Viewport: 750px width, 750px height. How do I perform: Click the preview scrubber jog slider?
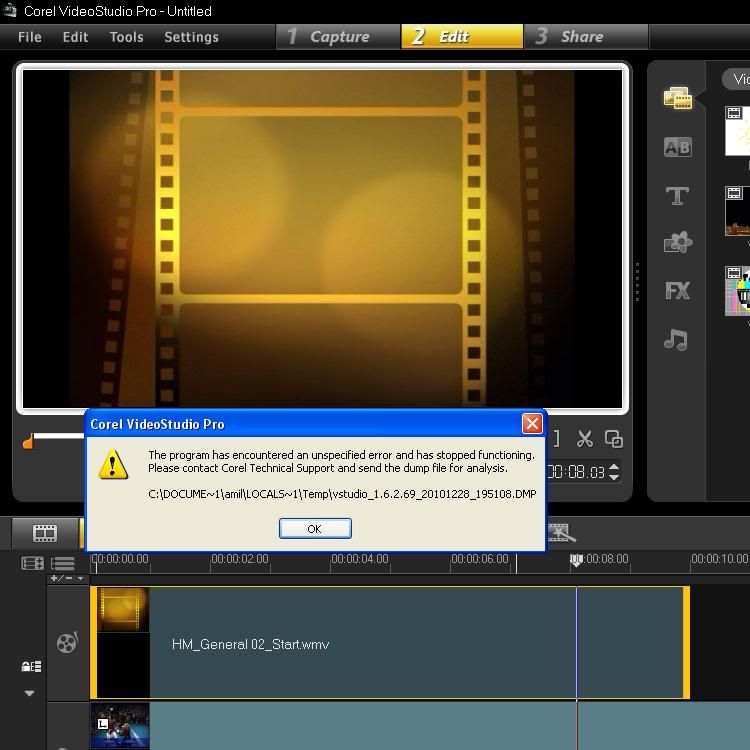tap(29, 441)
